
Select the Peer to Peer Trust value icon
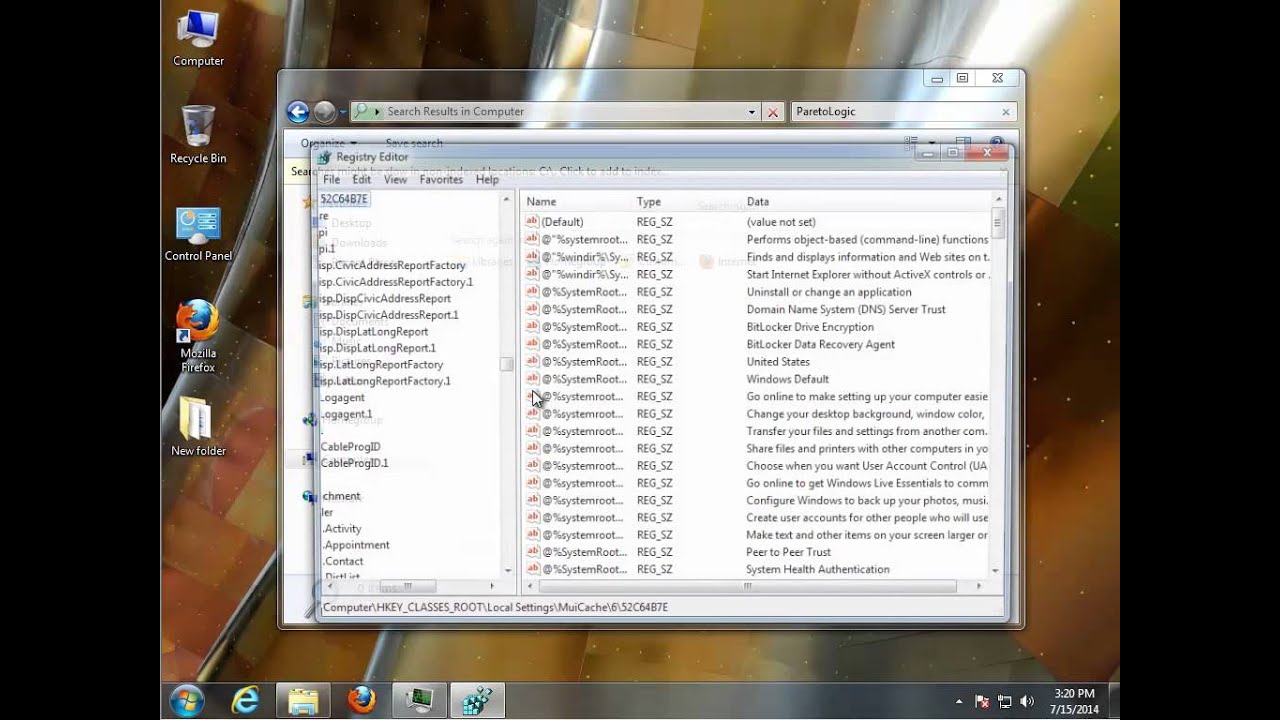532,552
